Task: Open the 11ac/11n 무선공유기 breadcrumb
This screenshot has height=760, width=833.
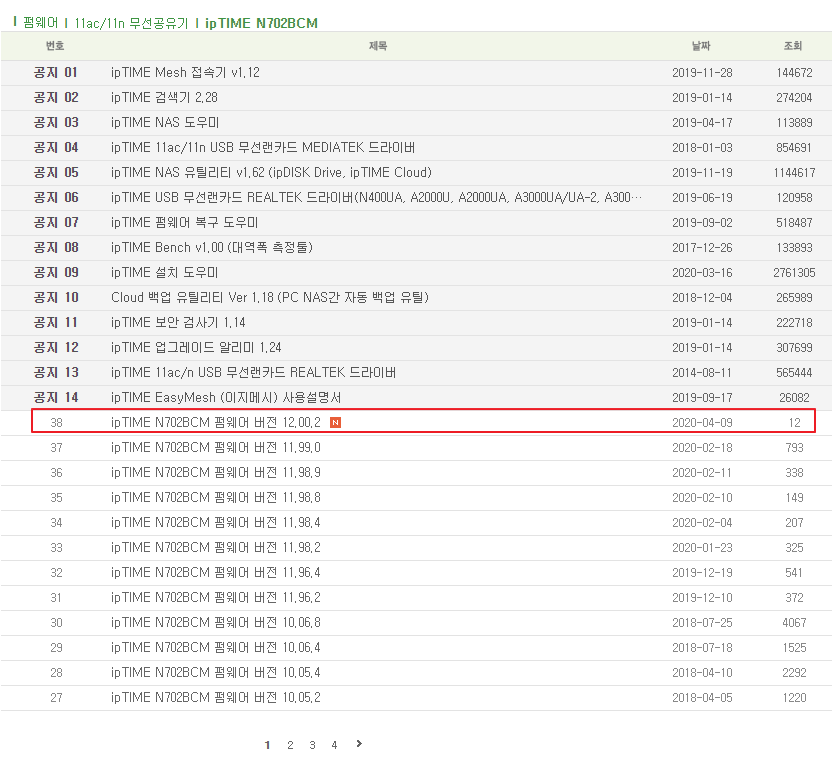Action: click(131, 23)
